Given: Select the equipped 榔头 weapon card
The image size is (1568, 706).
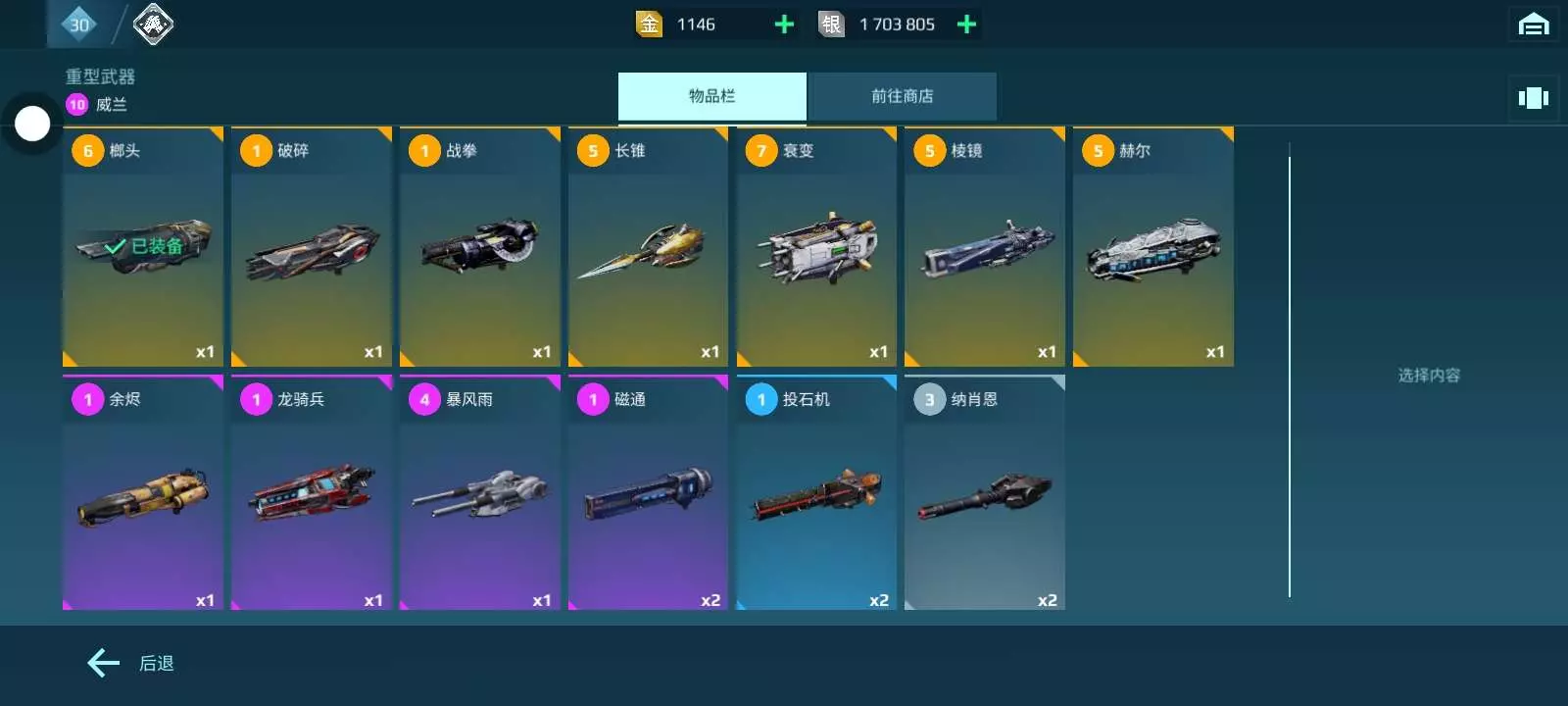Looking at the screenshot, I should tap(143, 246).
